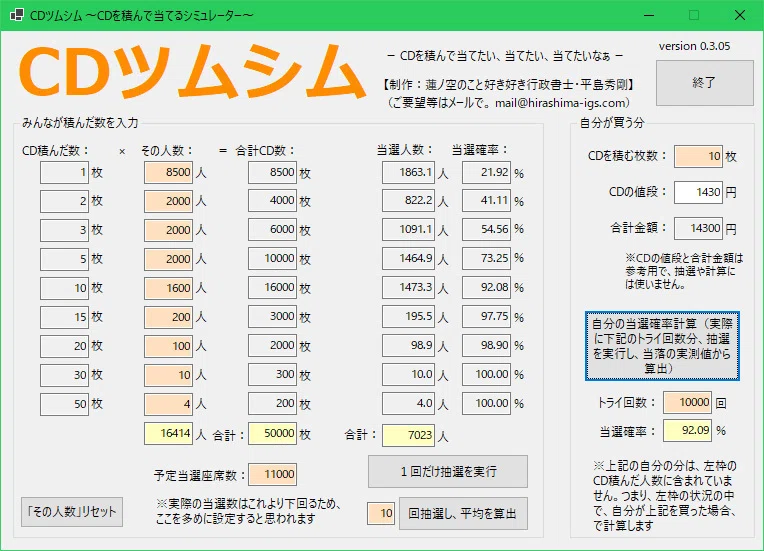The height and width of the screenshot is (551, 764).
Task: Click the CDの値段 field showing 1430
Action: [698, 192]
